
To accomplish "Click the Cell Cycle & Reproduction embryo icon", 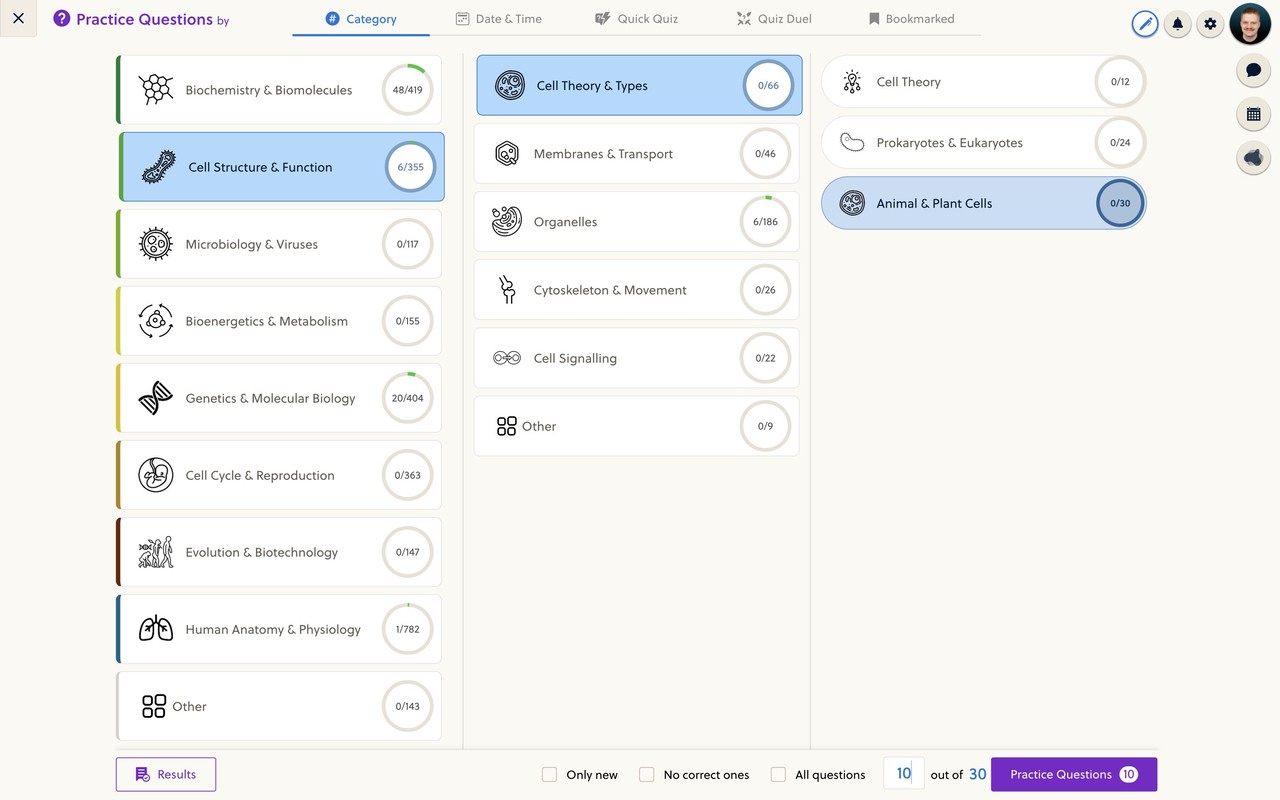I will point(156,475).
